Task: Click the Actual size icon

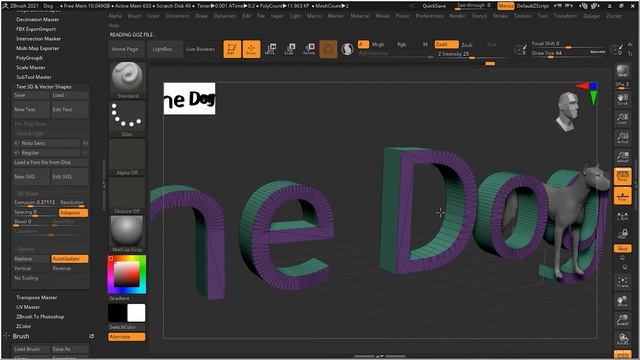Action: (622, 138)
